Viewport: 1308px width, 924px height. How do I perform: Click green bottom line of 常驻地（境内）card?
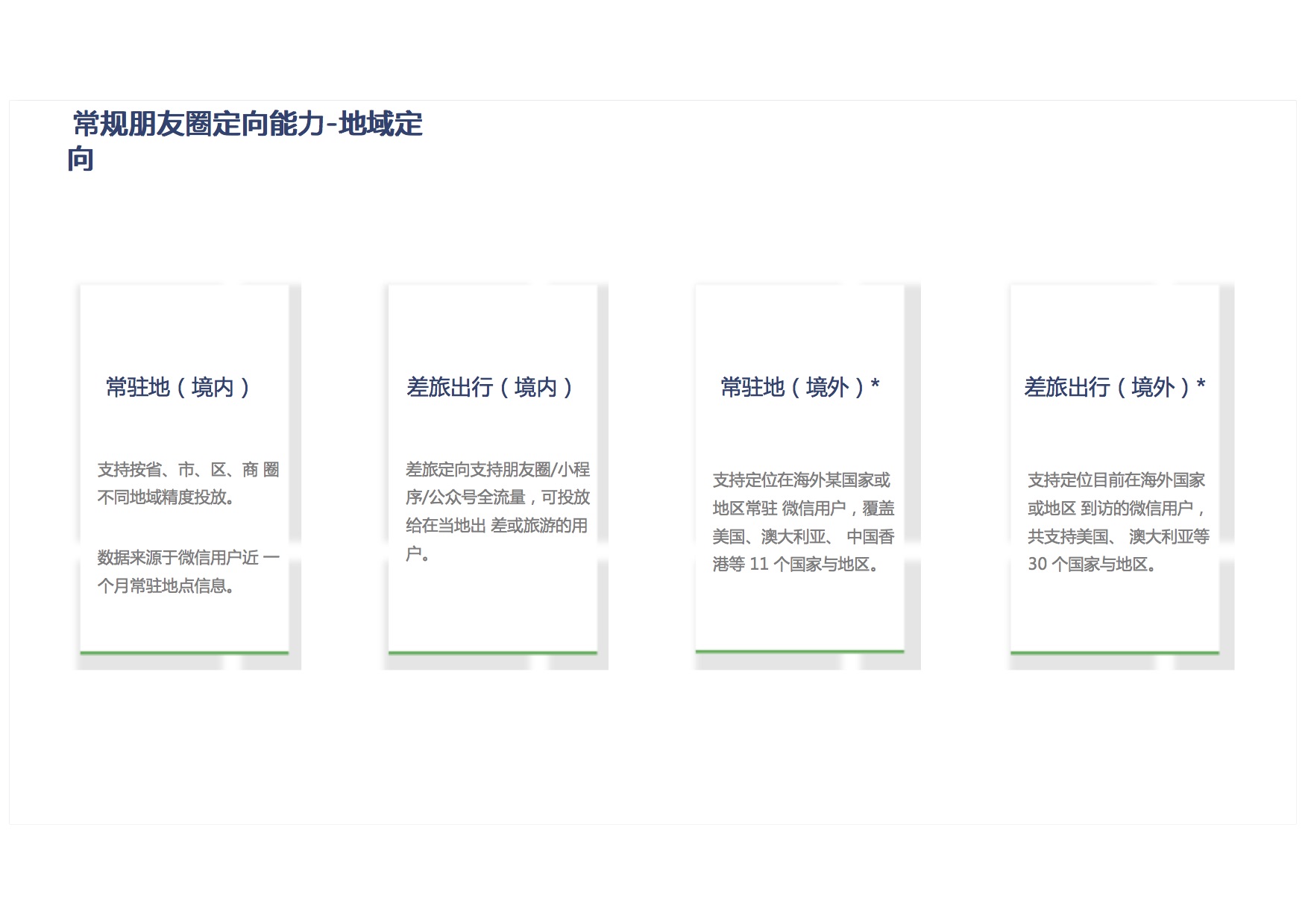(x=184, y=653)
